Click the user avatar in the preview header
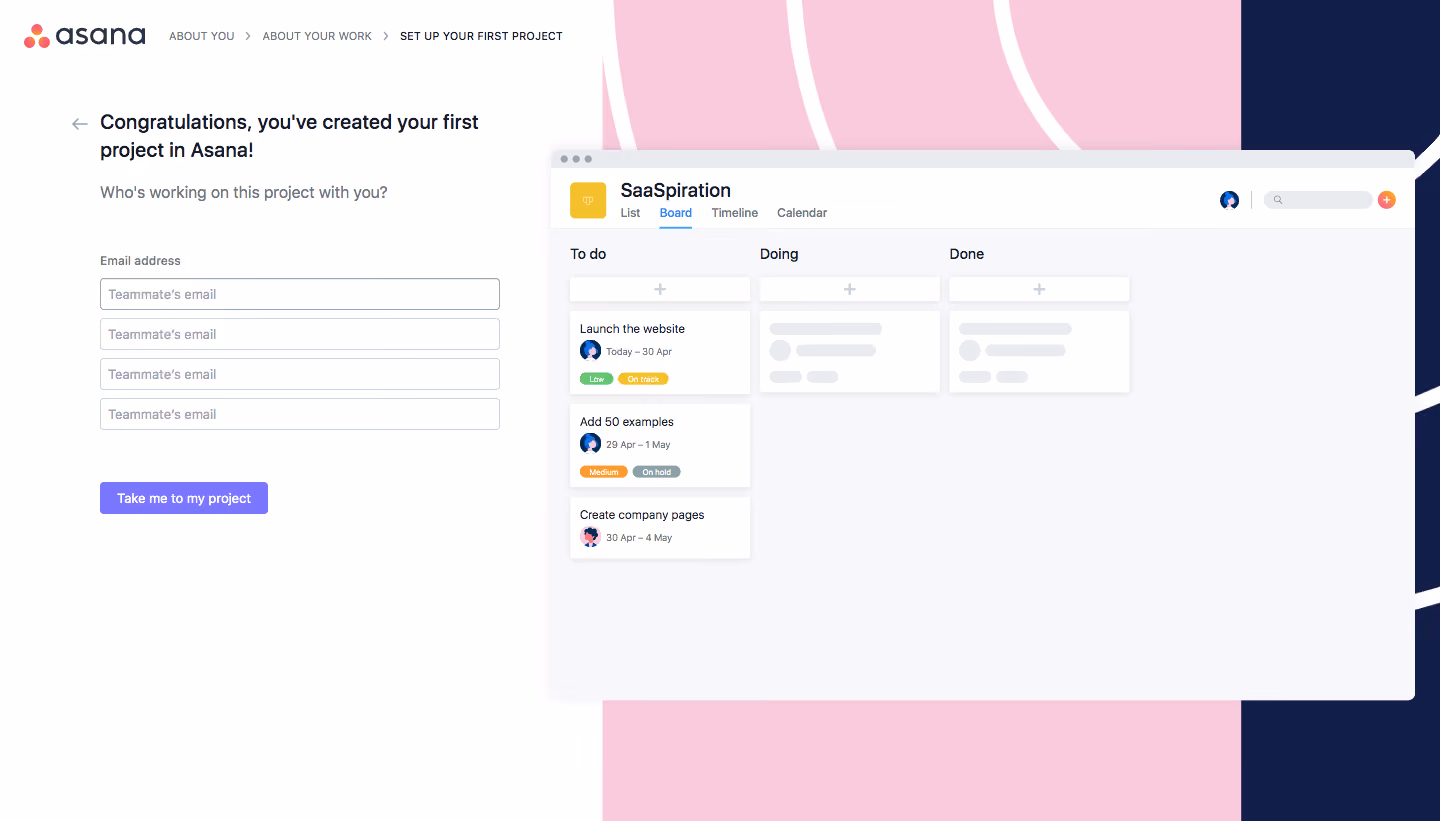The width and height of the screenshot is (1440, 821). 1230,200
